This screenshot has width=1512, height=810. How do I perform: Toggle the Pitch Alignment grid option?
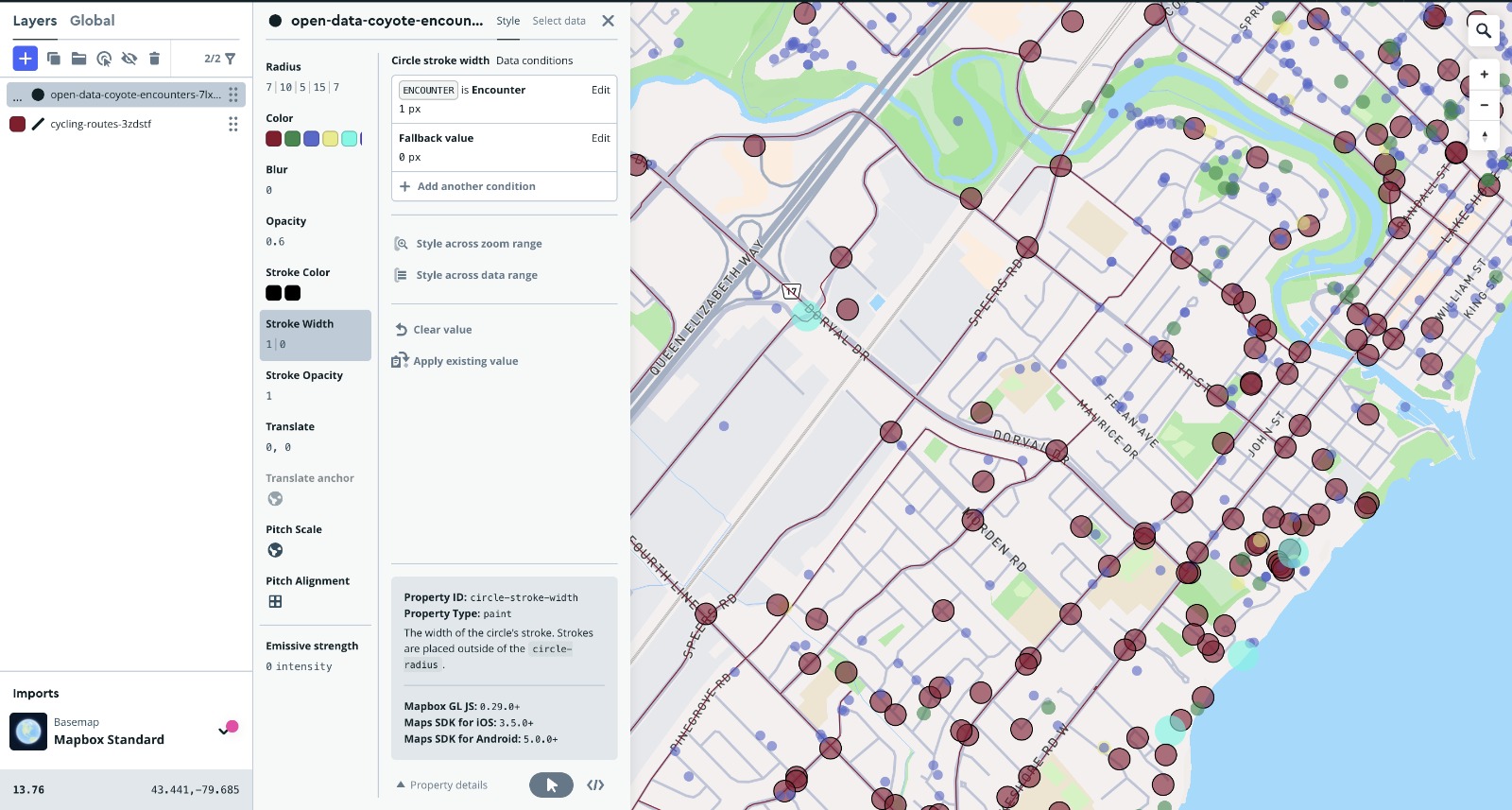pyautogui.click(x=275, y=602)
